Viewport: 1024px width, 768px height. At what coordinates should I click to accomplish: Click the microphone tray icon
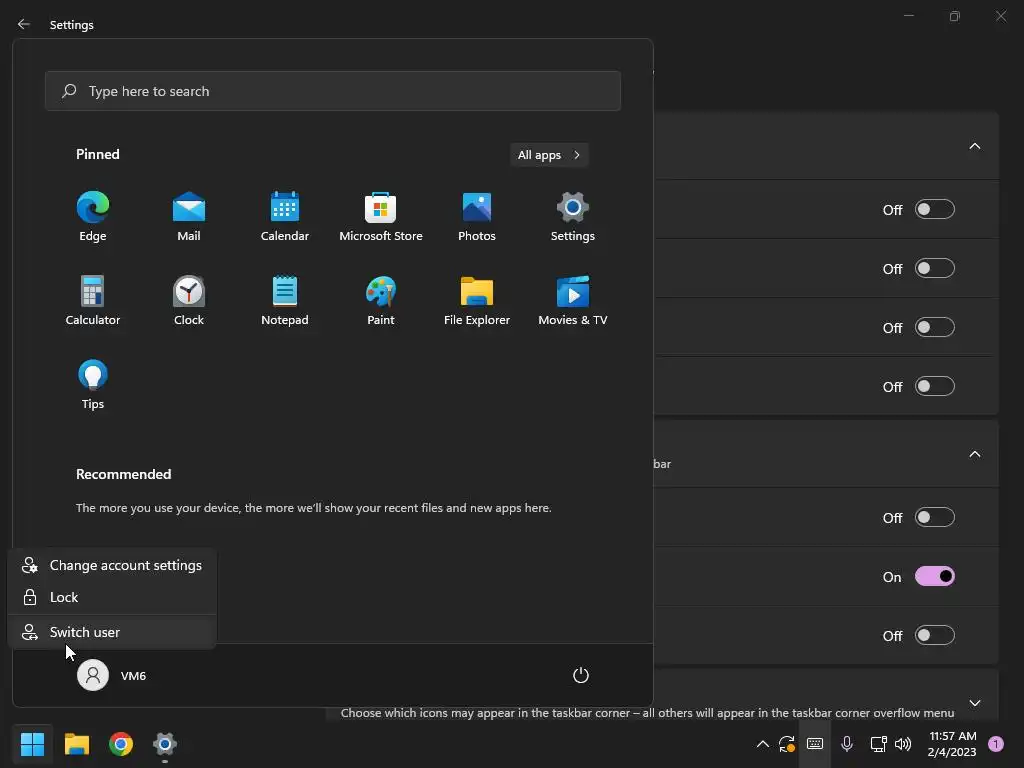pos(846,744)
